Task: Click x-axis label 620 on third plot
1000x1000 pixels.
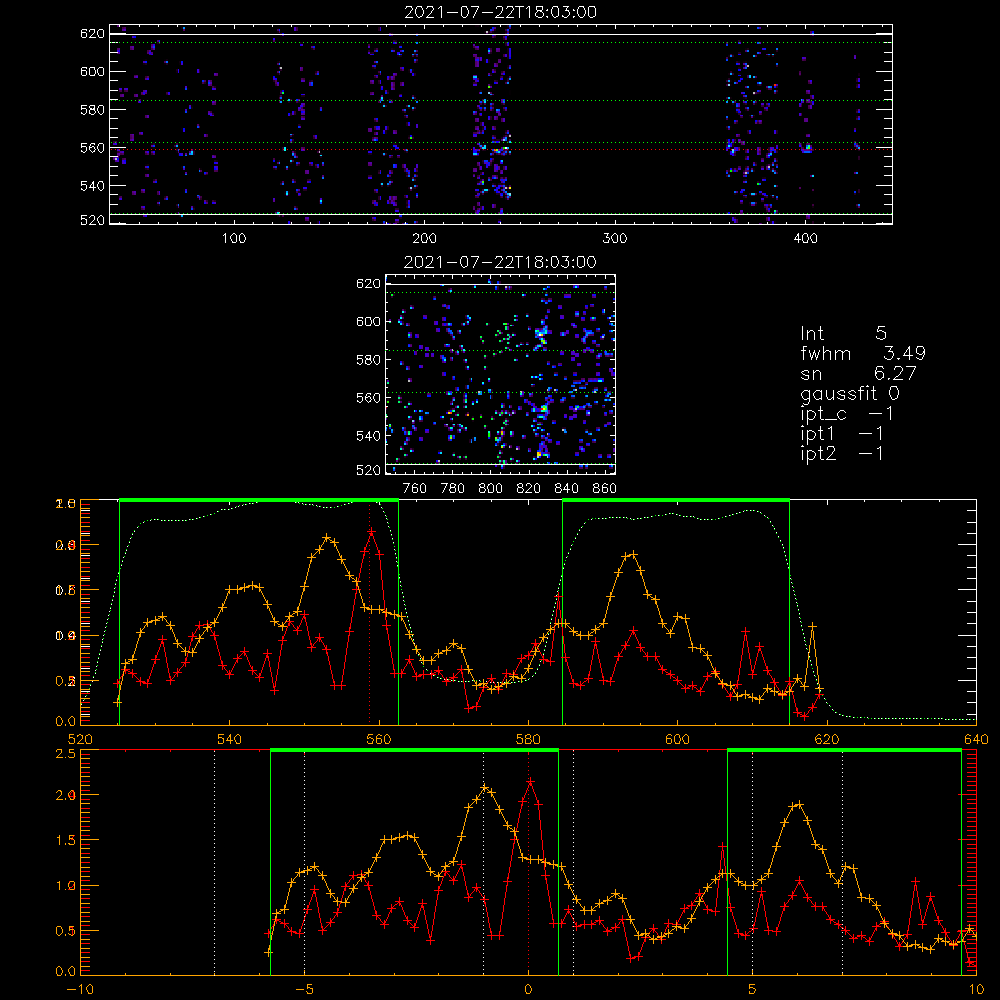Action: coord(827,739)
